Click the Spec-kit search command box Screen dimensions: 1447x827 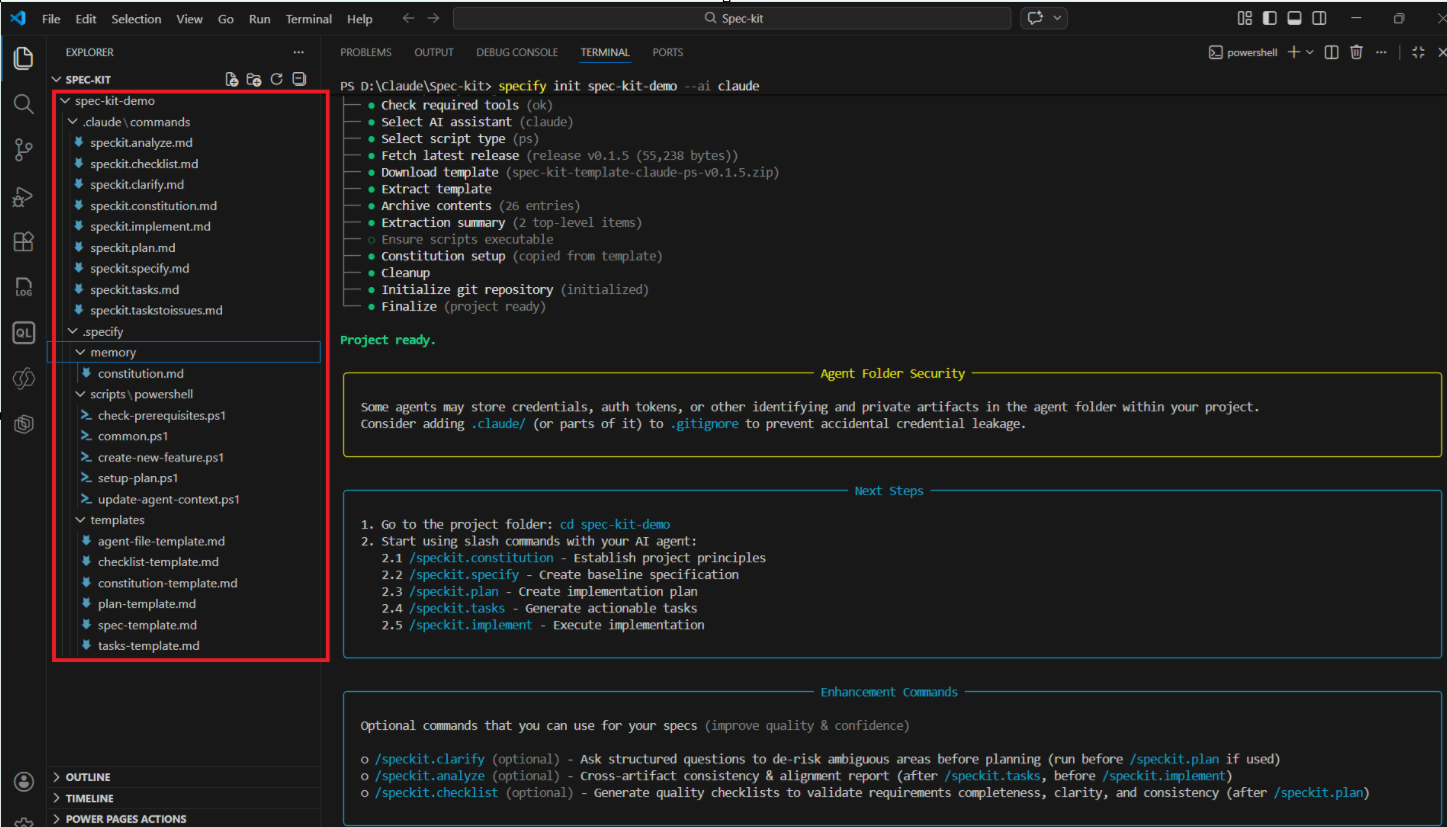(732, 18)
